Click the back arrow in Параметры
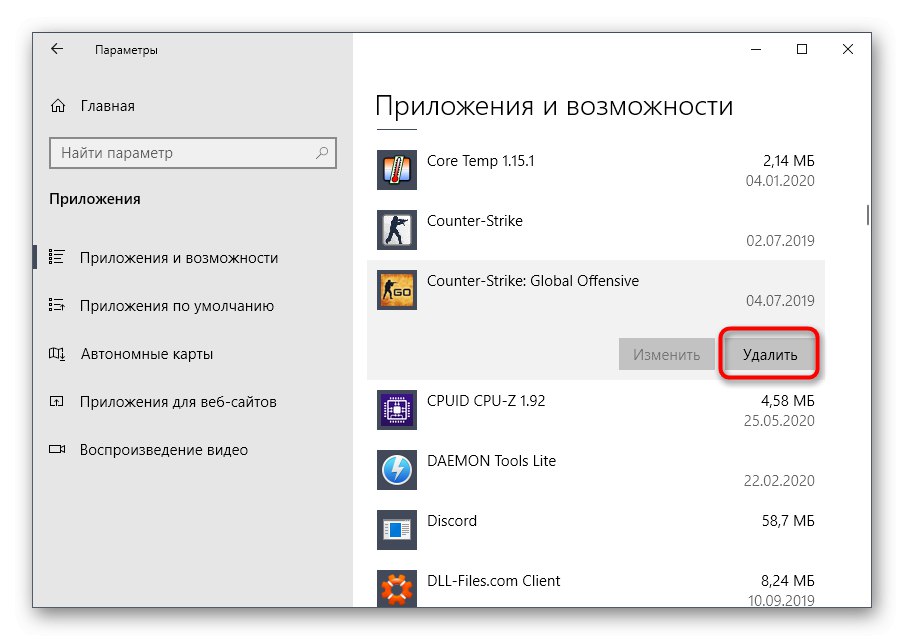This screenshot has height=640, width=904. 57,49
